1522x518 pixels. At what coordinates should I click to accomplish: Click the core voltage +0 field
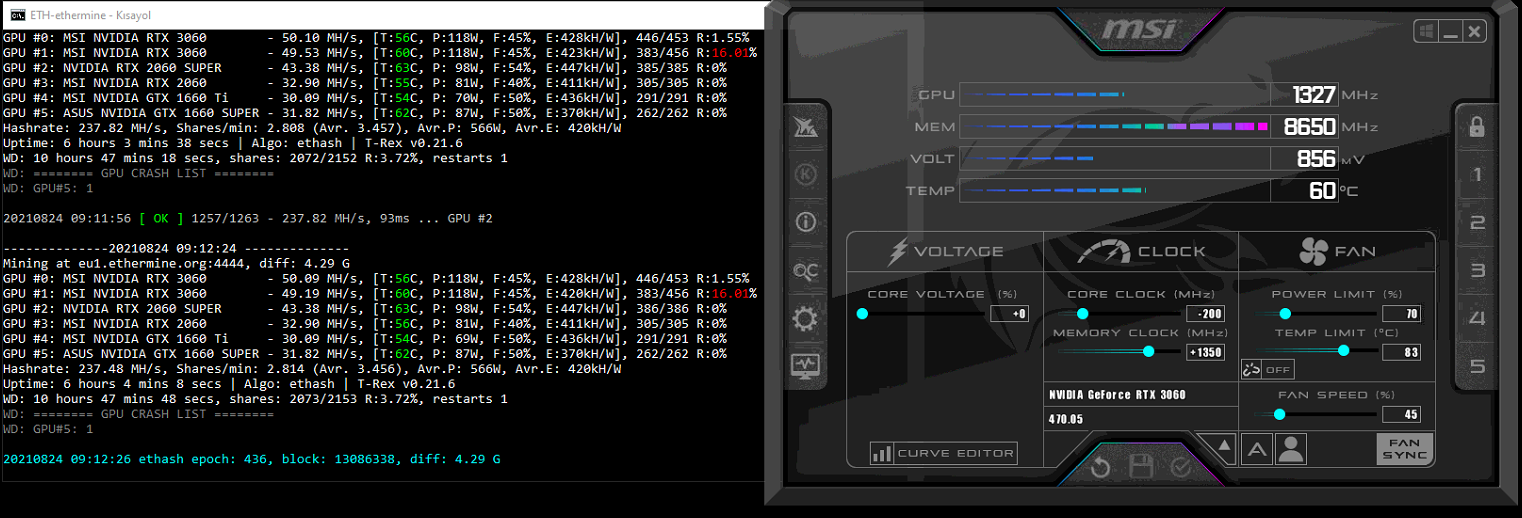click(x=1009, y=314)
